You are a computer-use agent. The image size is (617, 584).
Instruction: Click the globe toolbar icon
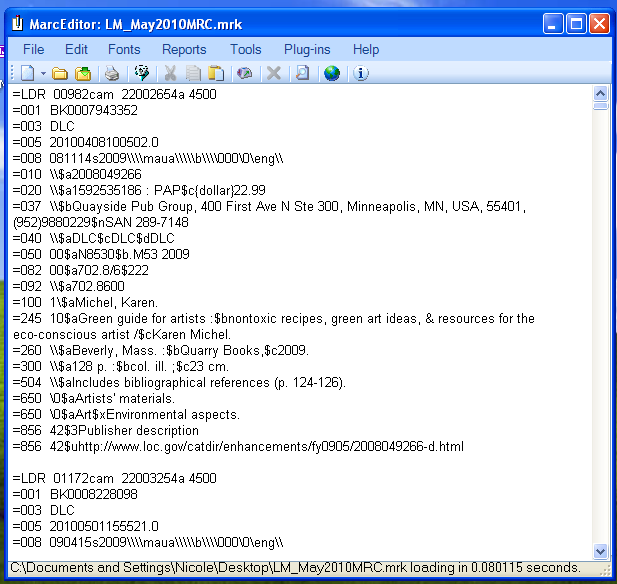332,73
